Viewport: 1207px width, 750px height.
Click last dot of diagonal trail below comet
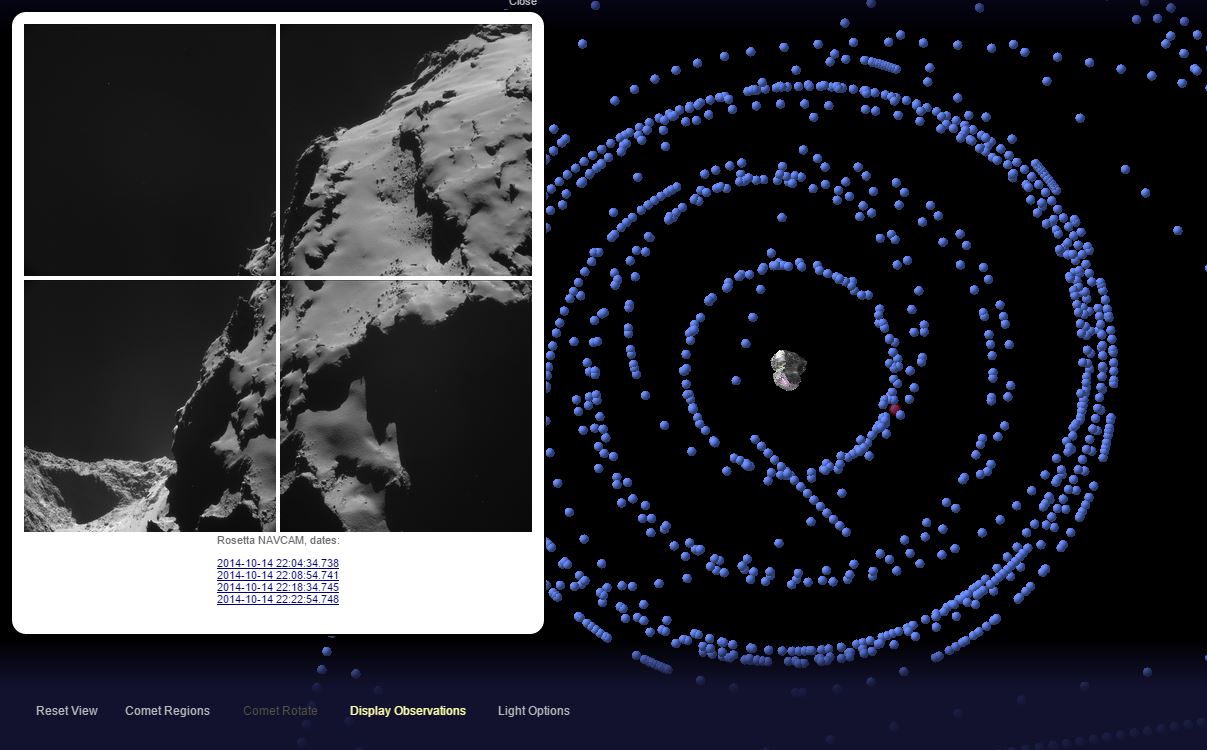pyautogui.click(x=846, y=531)
